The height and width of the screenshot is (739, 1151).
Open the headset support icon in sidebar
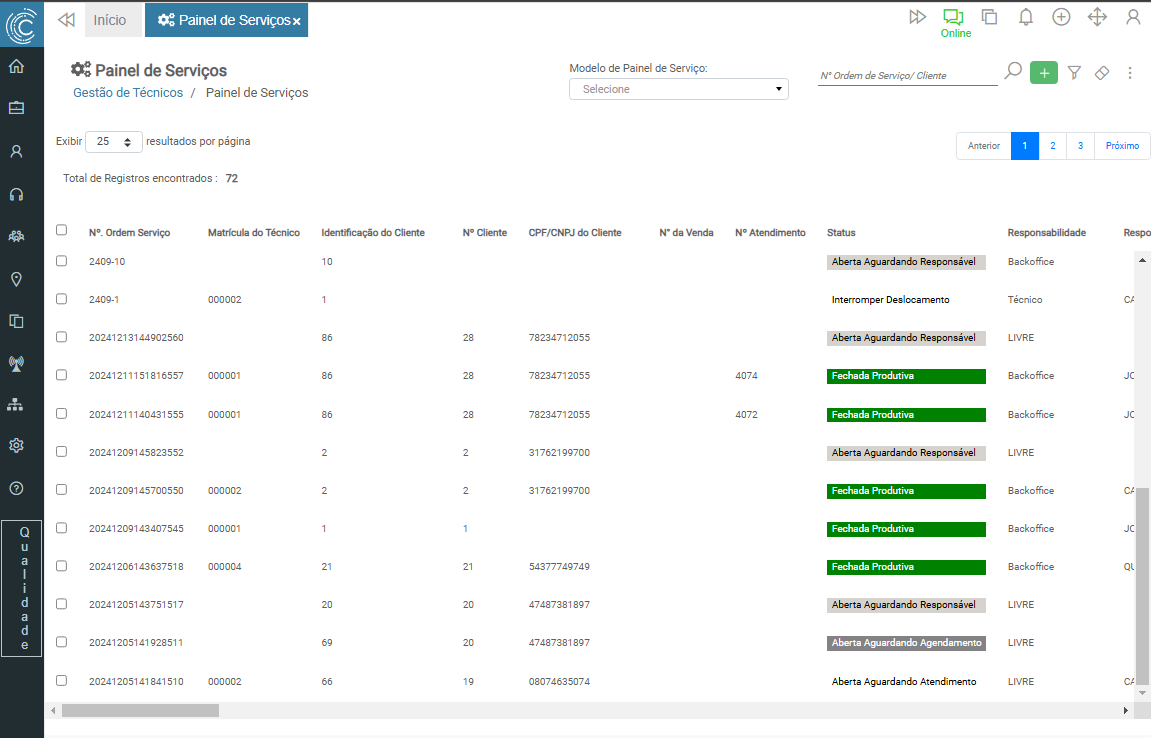[16, 194]
